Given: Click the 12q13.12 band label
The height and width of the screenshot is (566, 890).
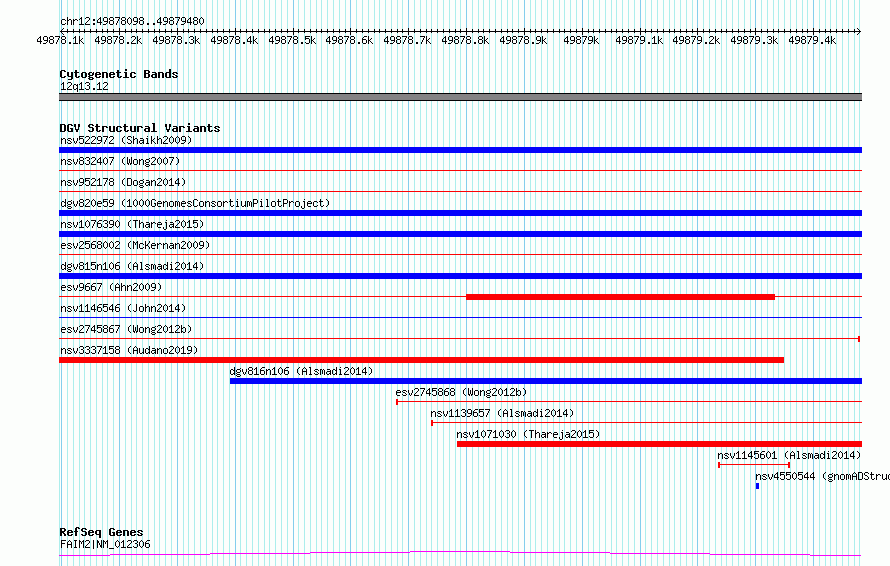Looking at the screenshot, I should click(x=84, y=86).
